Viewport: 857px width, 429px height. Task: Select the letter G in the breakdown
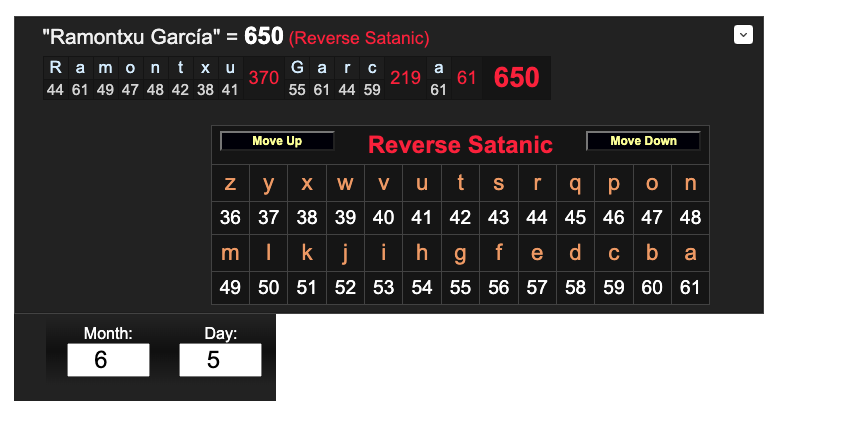[297, 68]
